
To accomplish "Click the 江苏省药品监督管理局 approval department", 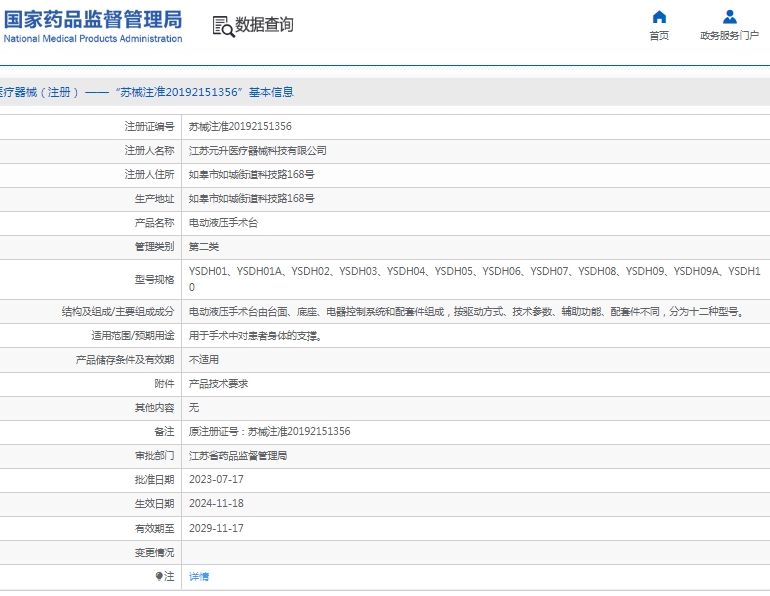I will 238,456.
